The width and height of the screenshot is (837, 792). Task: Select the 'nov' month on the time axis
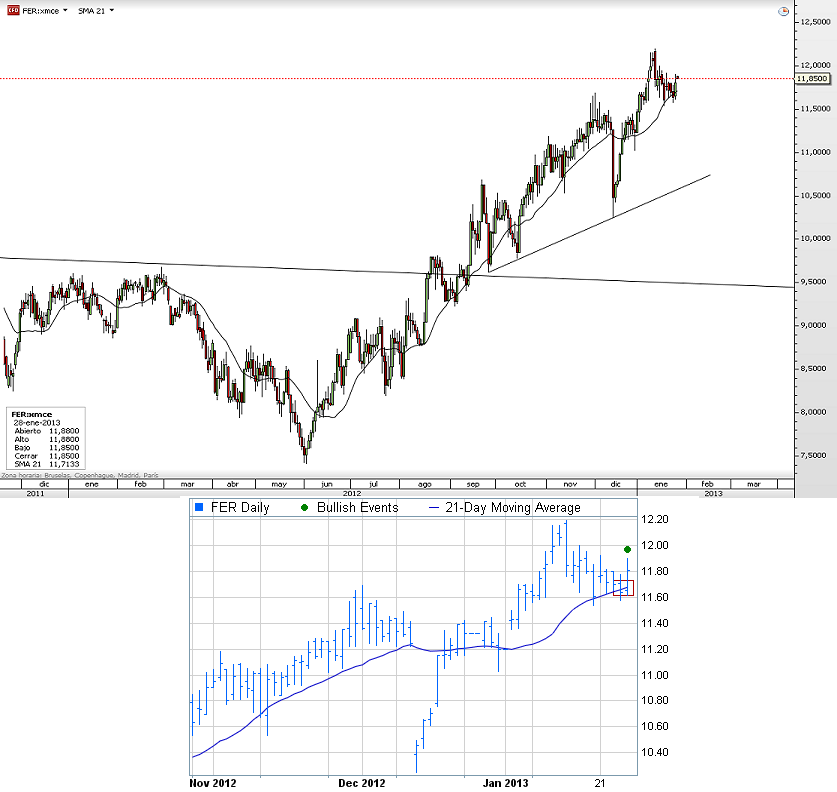(x=570, y=484)
